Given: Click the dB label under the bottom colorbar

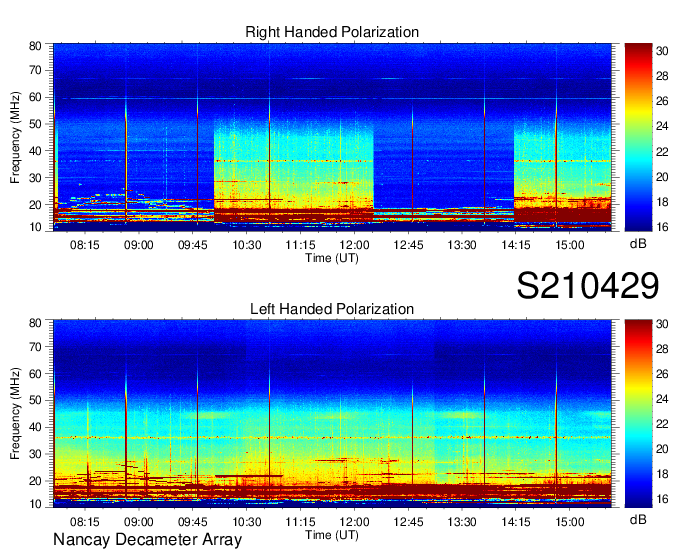Looking at the screenshot, I should coord(638,519).
